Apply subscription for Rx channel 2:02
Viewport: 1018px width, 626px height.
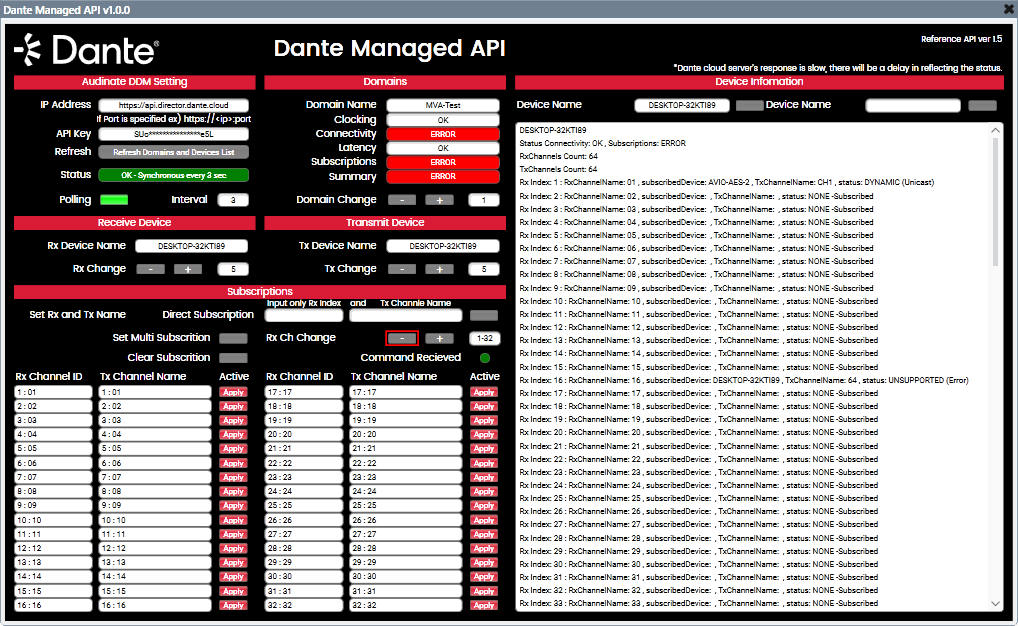point(233,407)
